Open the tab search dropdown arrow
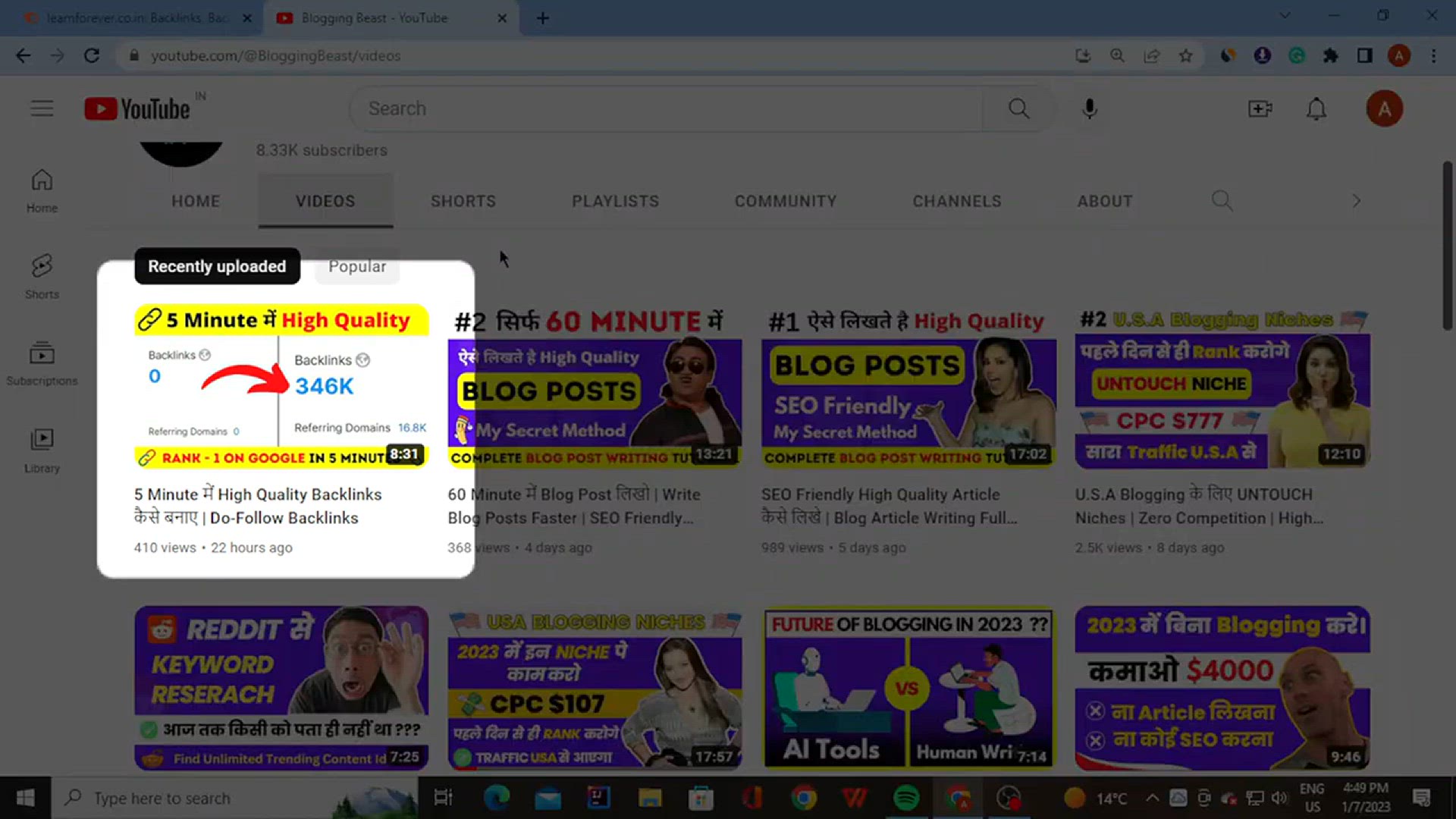The width and height of the screenshot is (1456, 819). (x=1285, y=15)
